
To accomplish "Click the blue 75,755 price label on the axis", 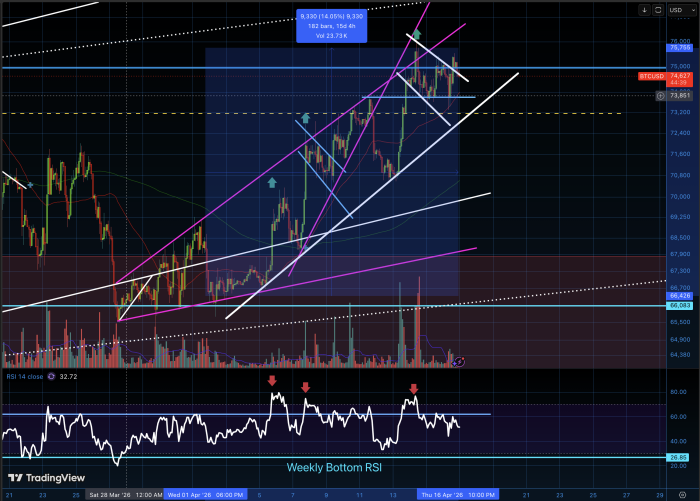I will point(680,47).
